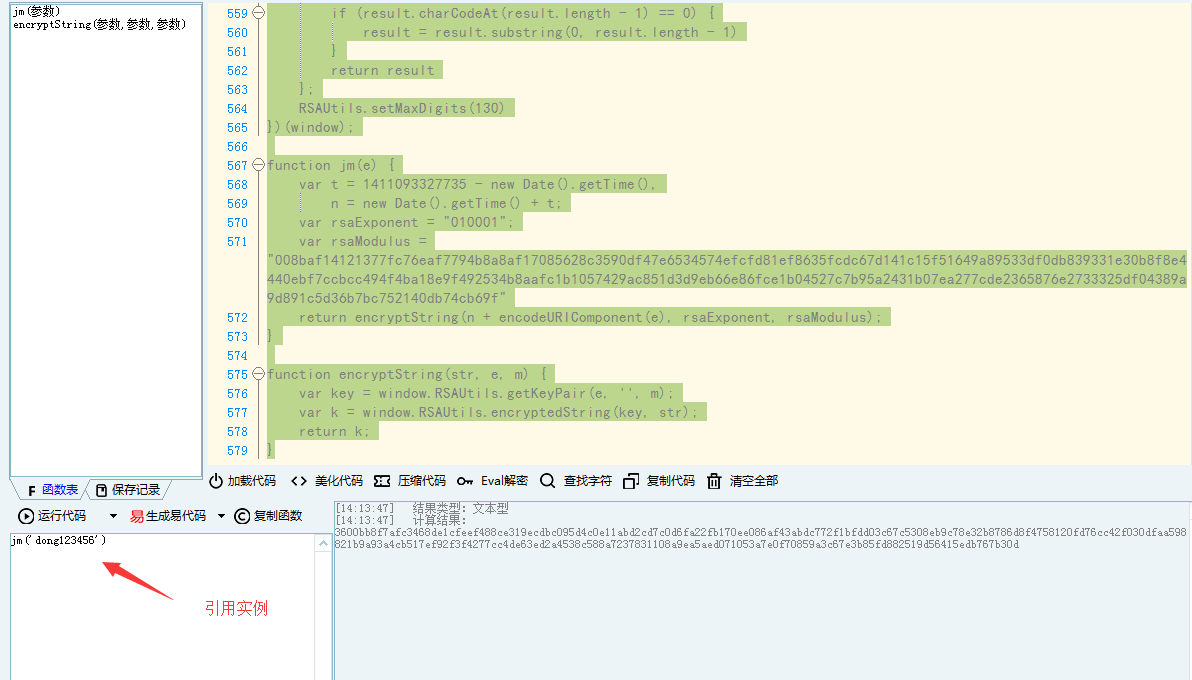Select jm(参数) in the function list
Screen dimensions: 1192x680
[36, 11]
